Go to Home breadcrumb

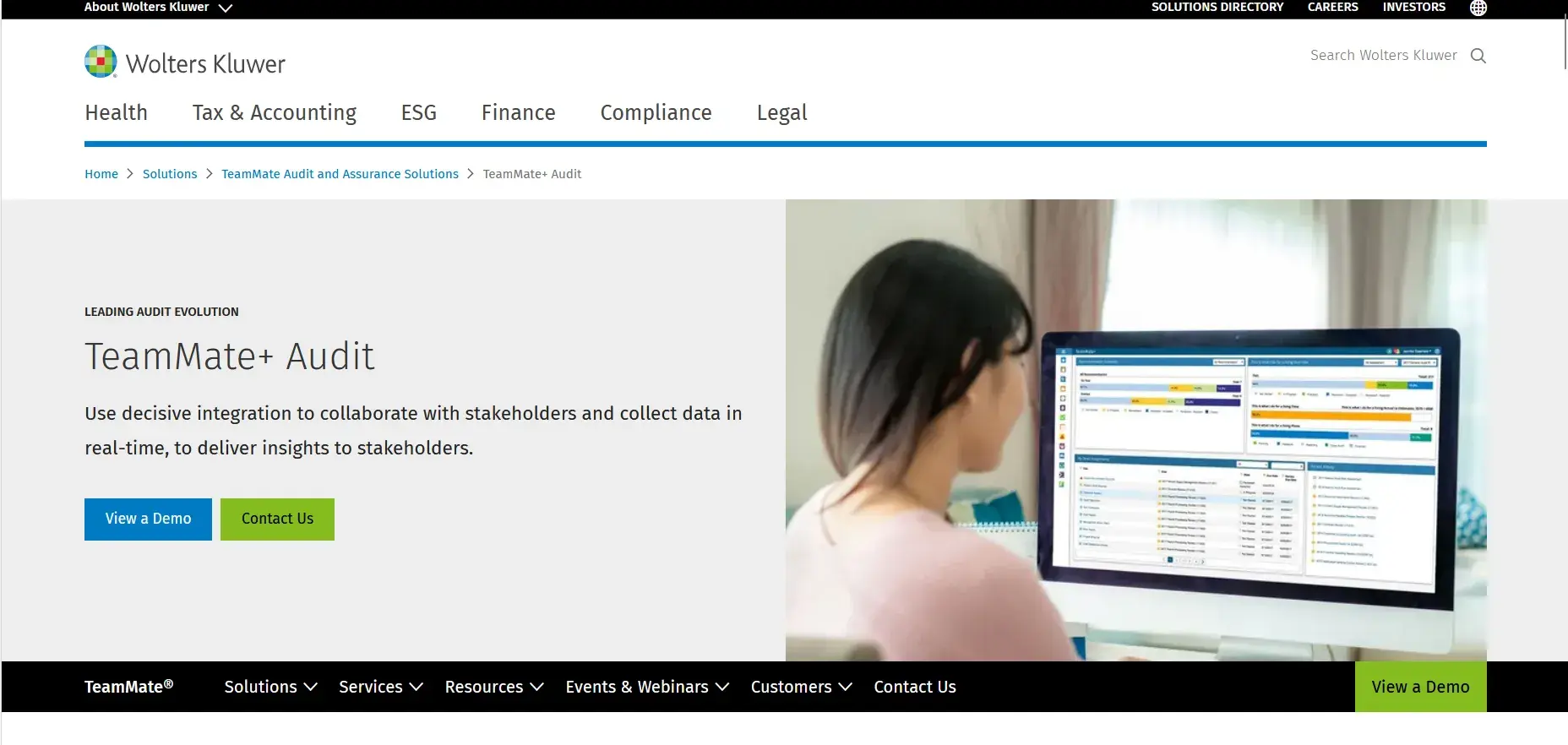(101, 174)
